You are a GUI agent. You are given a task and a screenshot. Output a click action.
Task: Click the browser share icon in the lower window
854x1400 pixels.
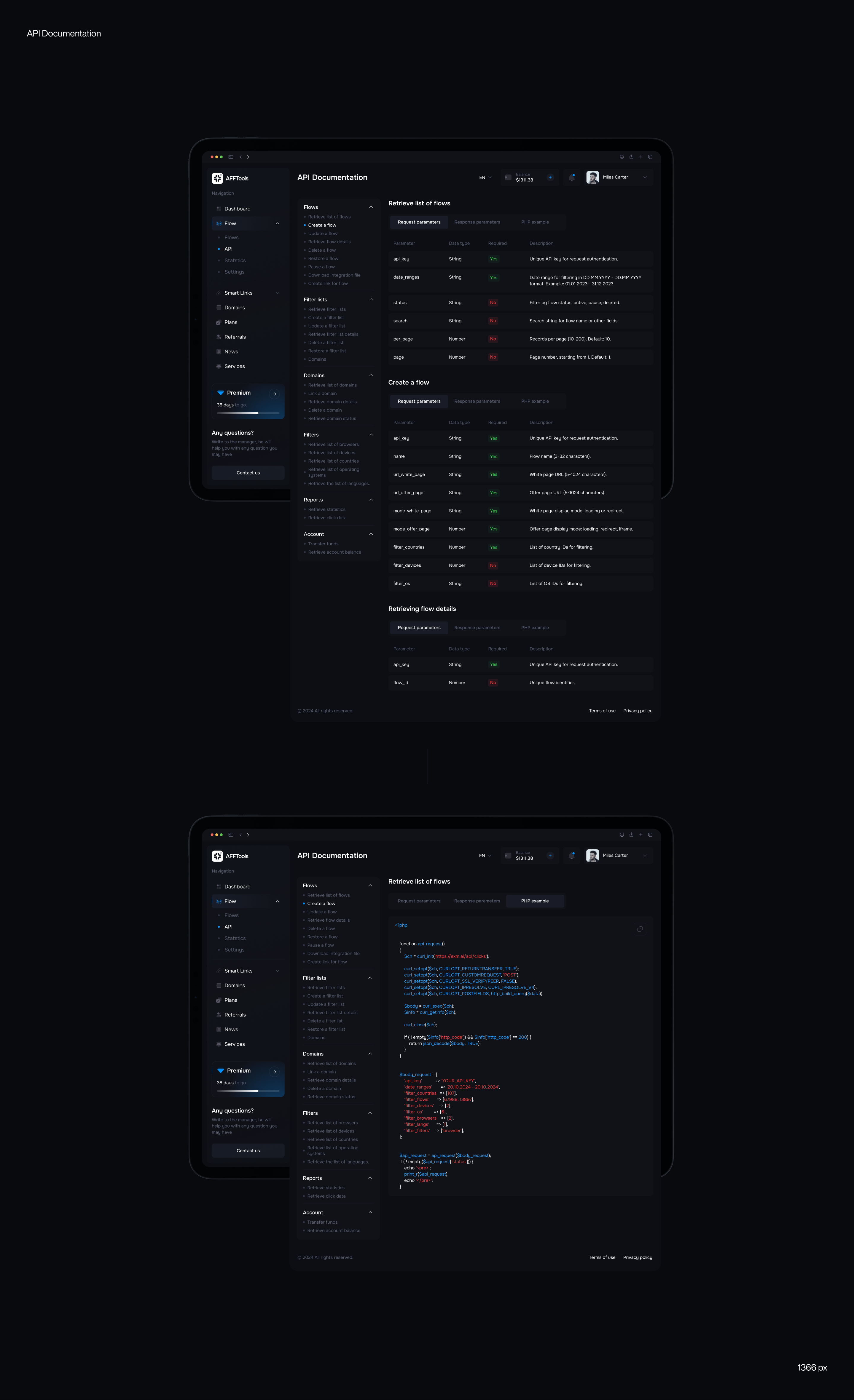(x=631, y=835)
